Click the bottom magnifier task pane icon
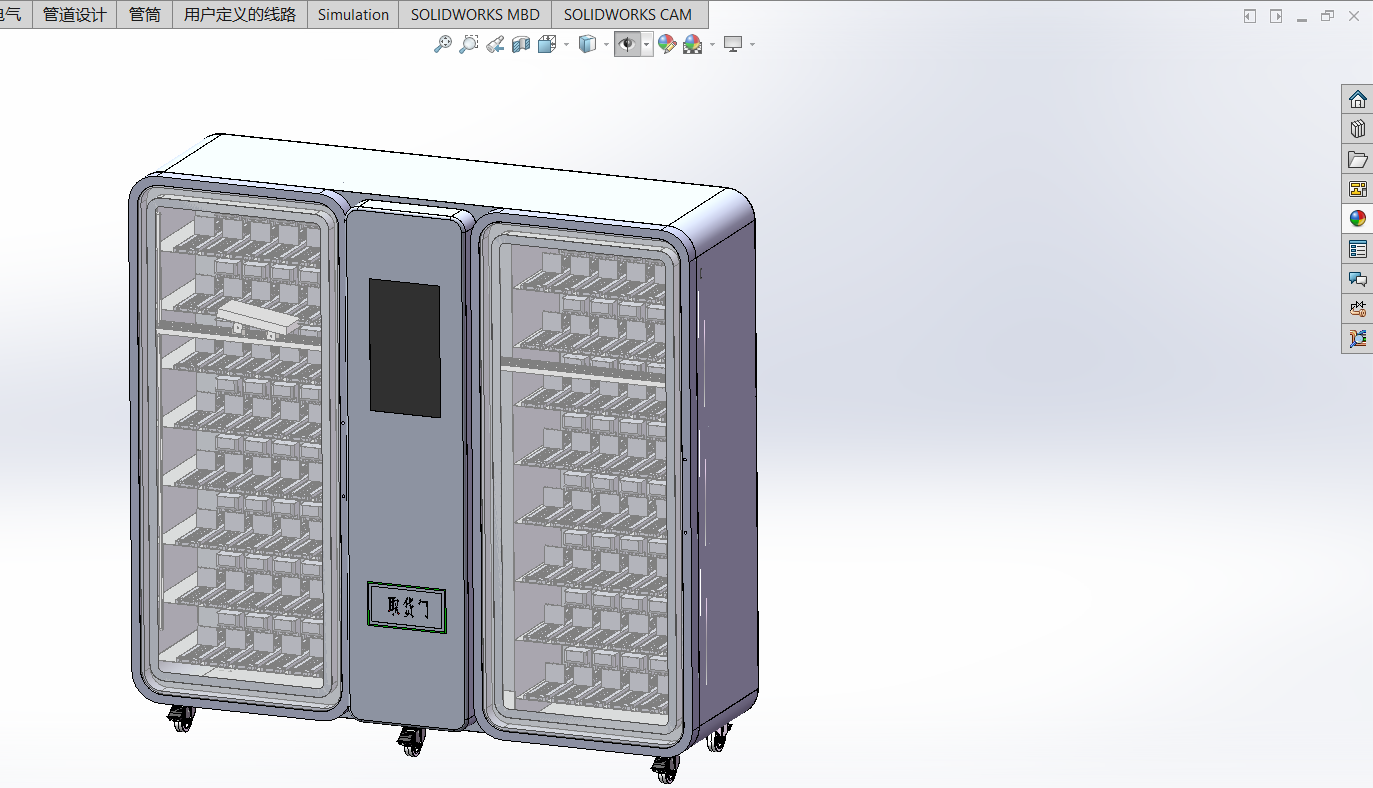 (x=1357, y=339)
